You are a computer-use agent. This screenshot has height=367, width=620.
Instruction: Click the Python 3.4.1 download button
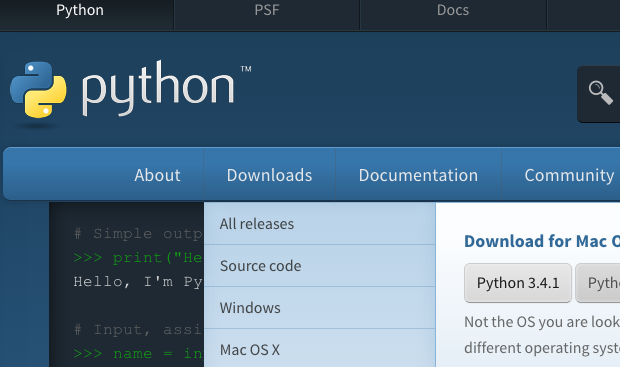coord(518,283)
